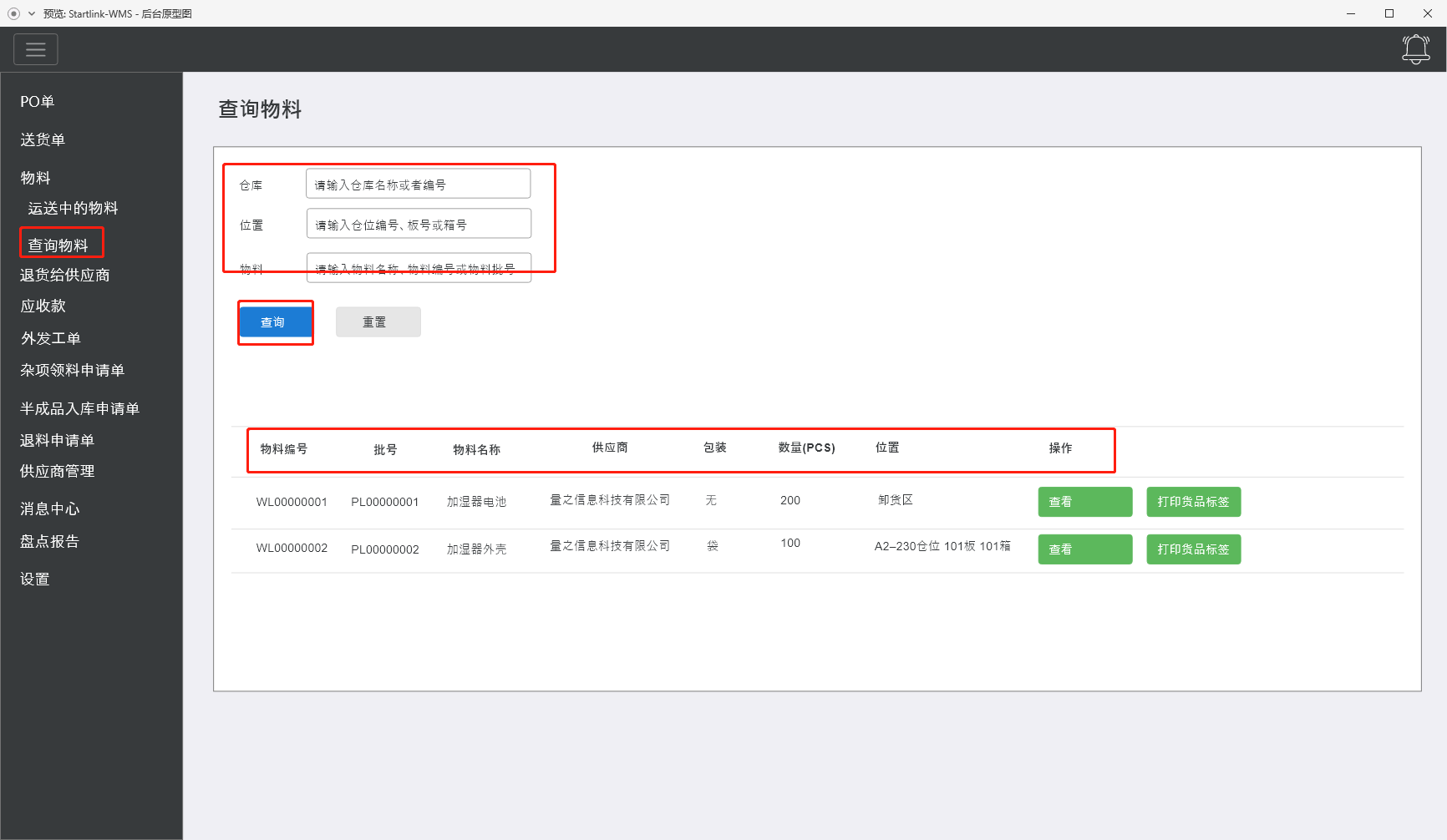Click location cell 卸货区
Screen dimensions: 1447x840
pyautogui.click(x=896, y=500)
